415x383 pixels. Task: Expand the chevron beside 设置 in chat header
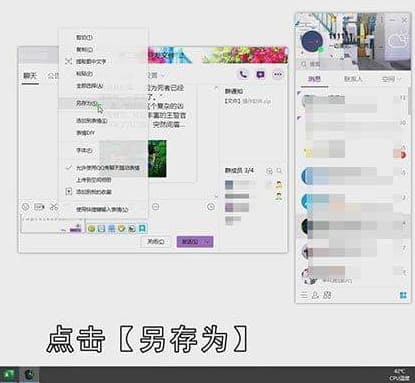(163, 75)
